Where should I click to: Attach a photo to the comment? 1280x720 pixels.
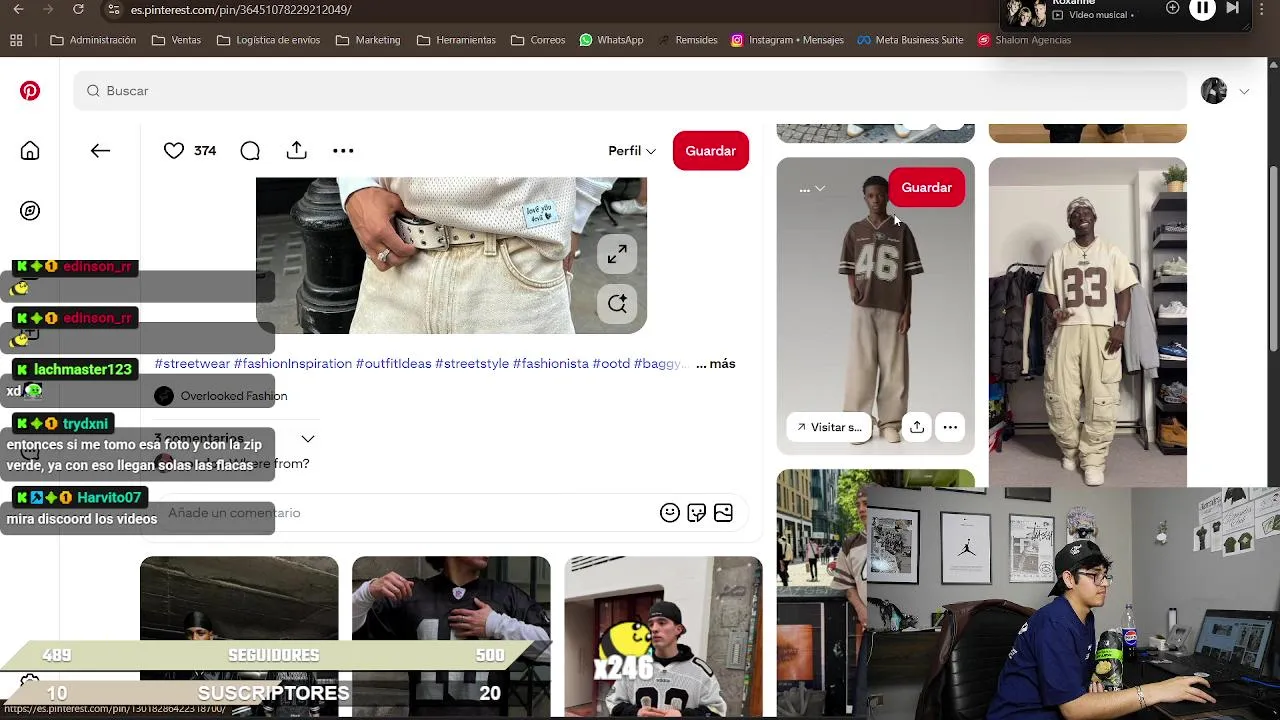723,513
